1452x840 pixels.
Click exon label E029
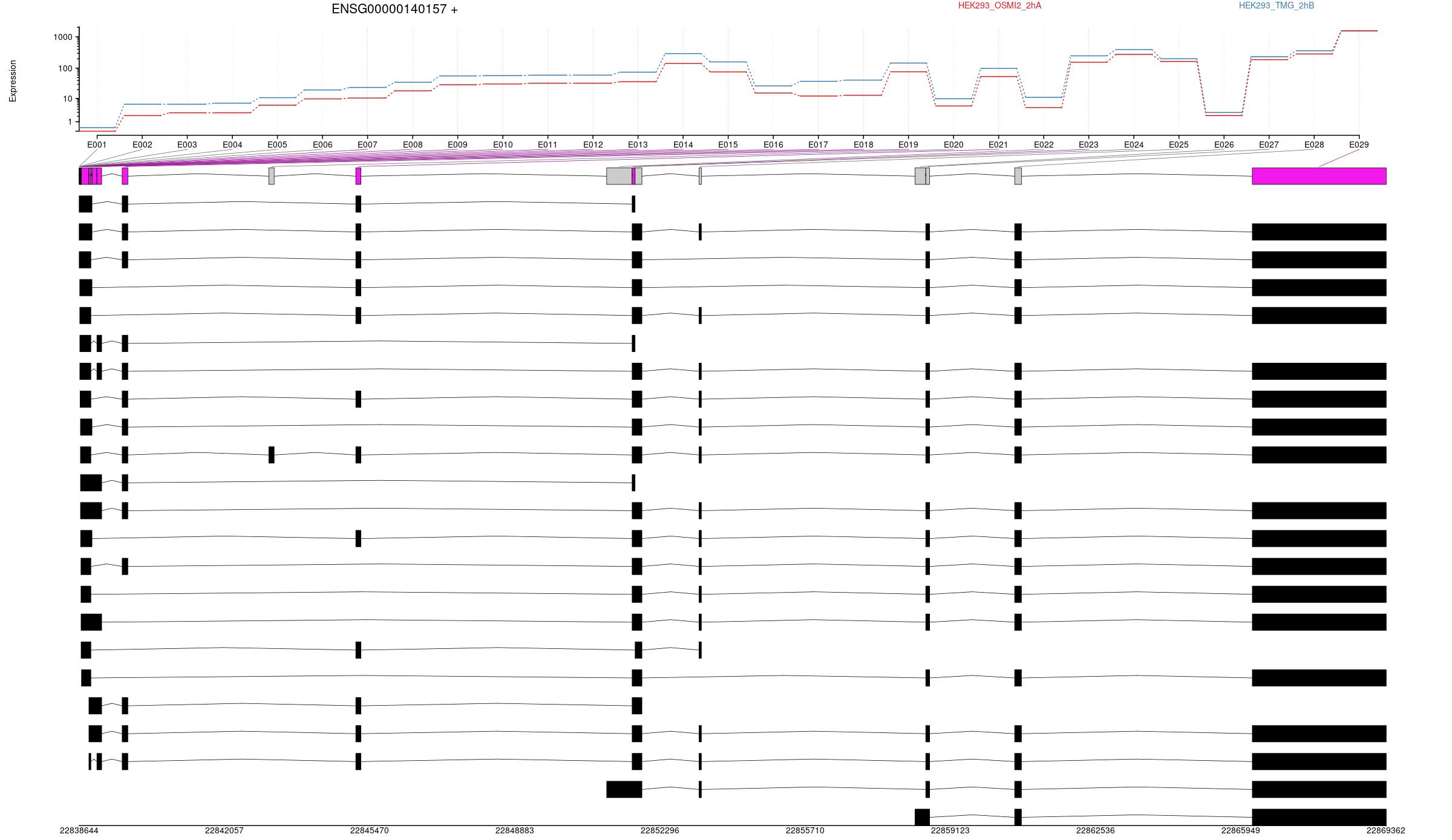pyautogui.click(x=1359, y=145)
